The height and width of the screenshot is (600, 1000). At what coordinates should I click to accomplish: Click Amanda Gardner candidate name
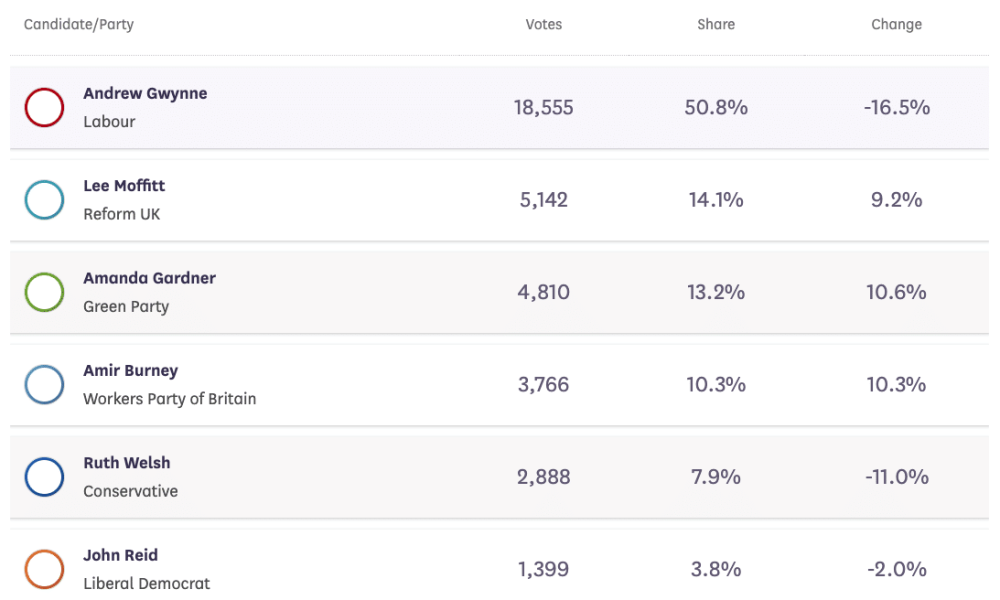(149, 278)
